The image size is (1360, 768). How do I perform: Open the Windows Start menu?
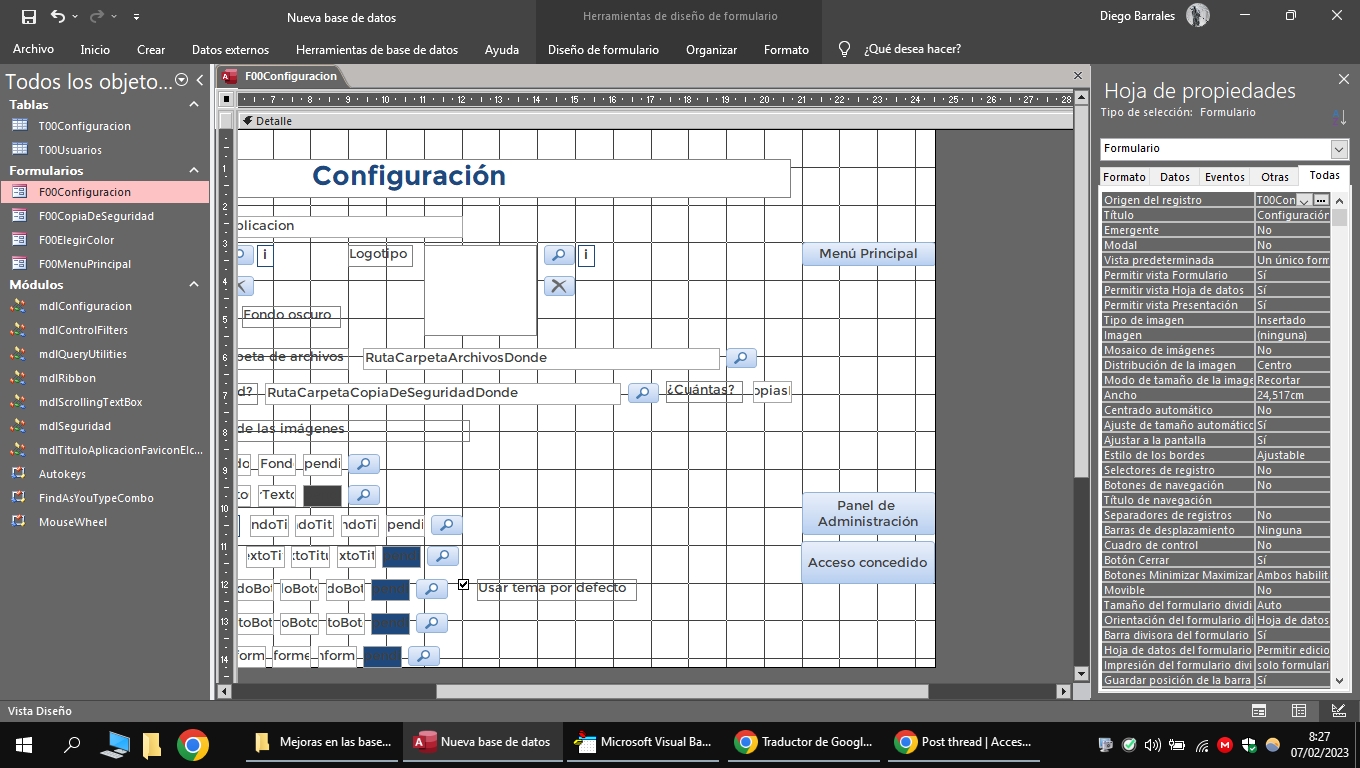[24, 743]
